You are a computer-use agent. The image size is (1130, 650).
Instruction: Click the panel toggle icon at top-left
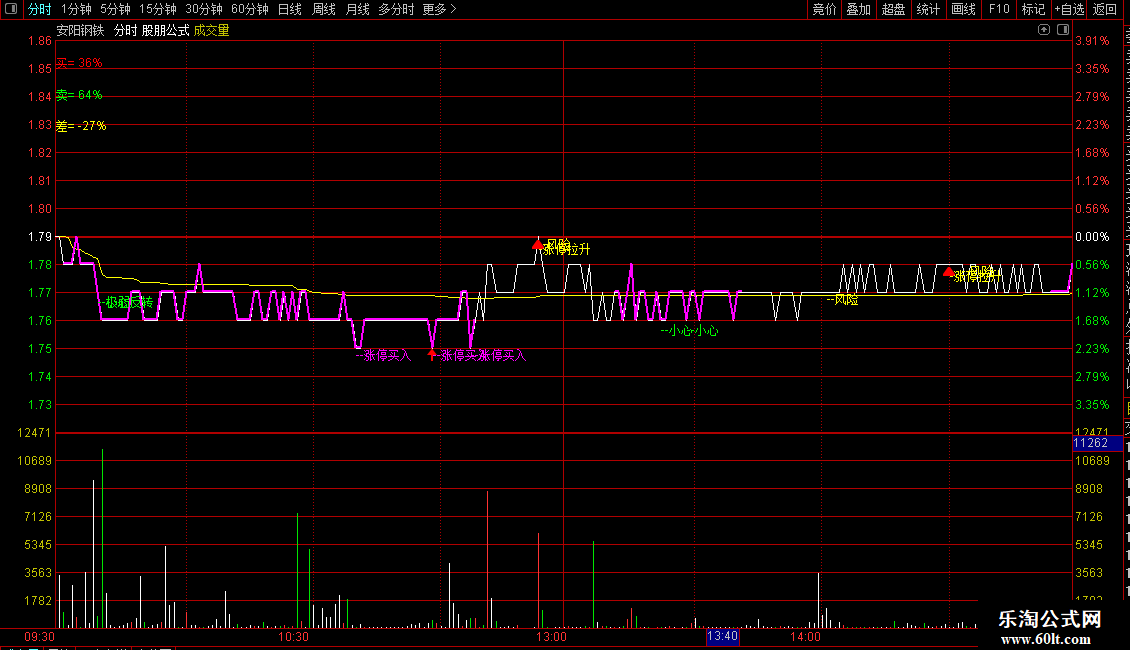(11, 9)
